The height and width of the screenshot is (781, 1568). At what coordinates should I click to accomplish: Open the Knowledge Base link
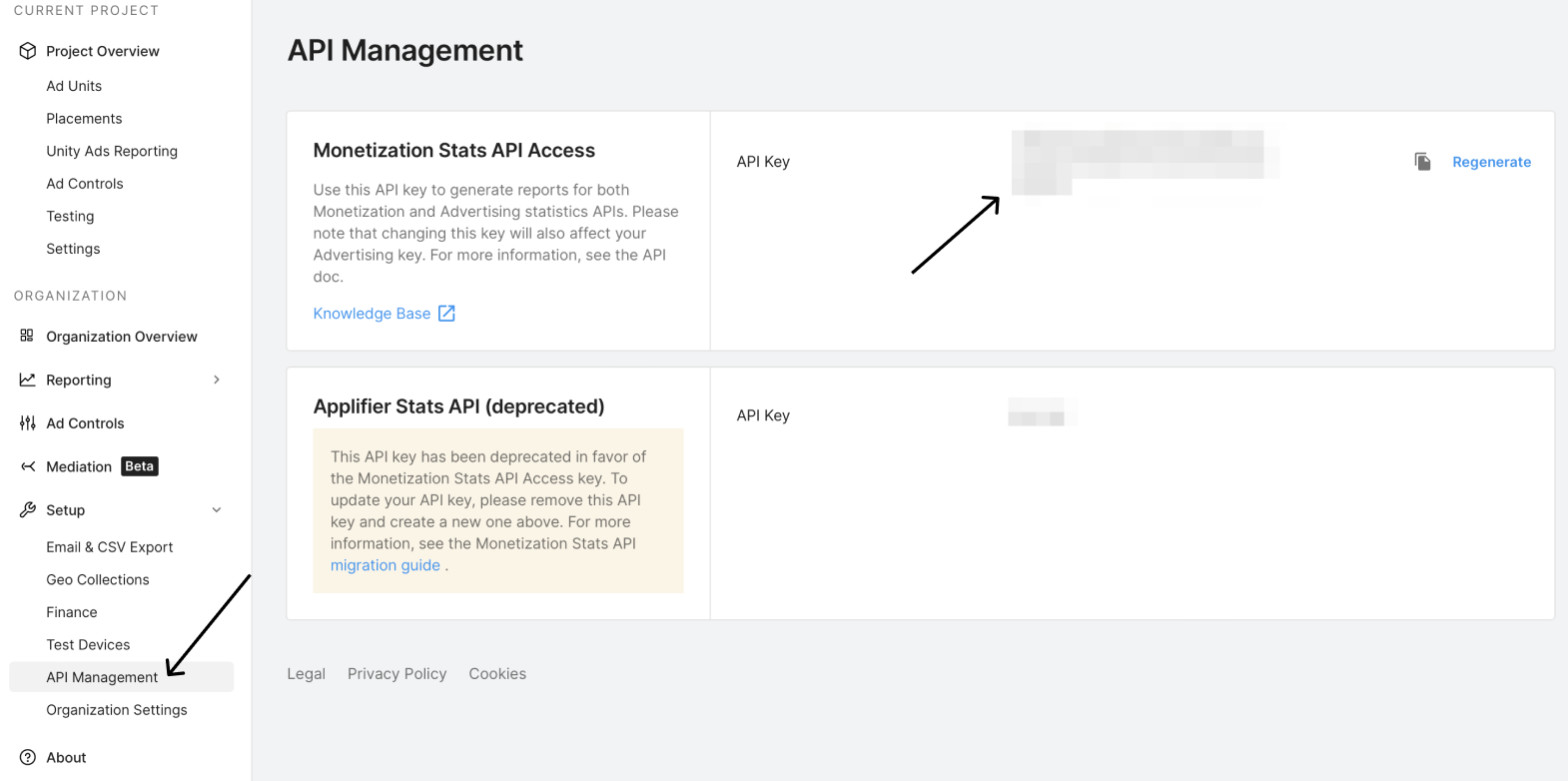coord(372,314)
